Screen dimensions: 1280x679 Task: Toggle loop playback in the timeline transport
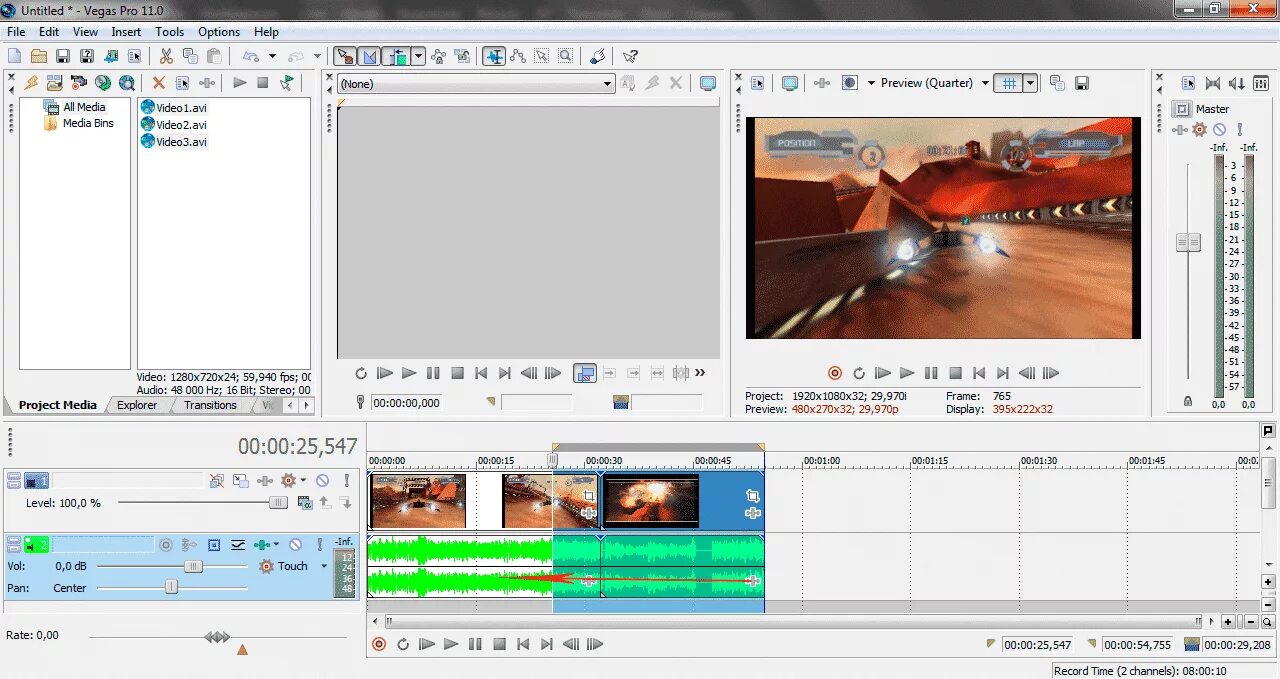[403, 645]
